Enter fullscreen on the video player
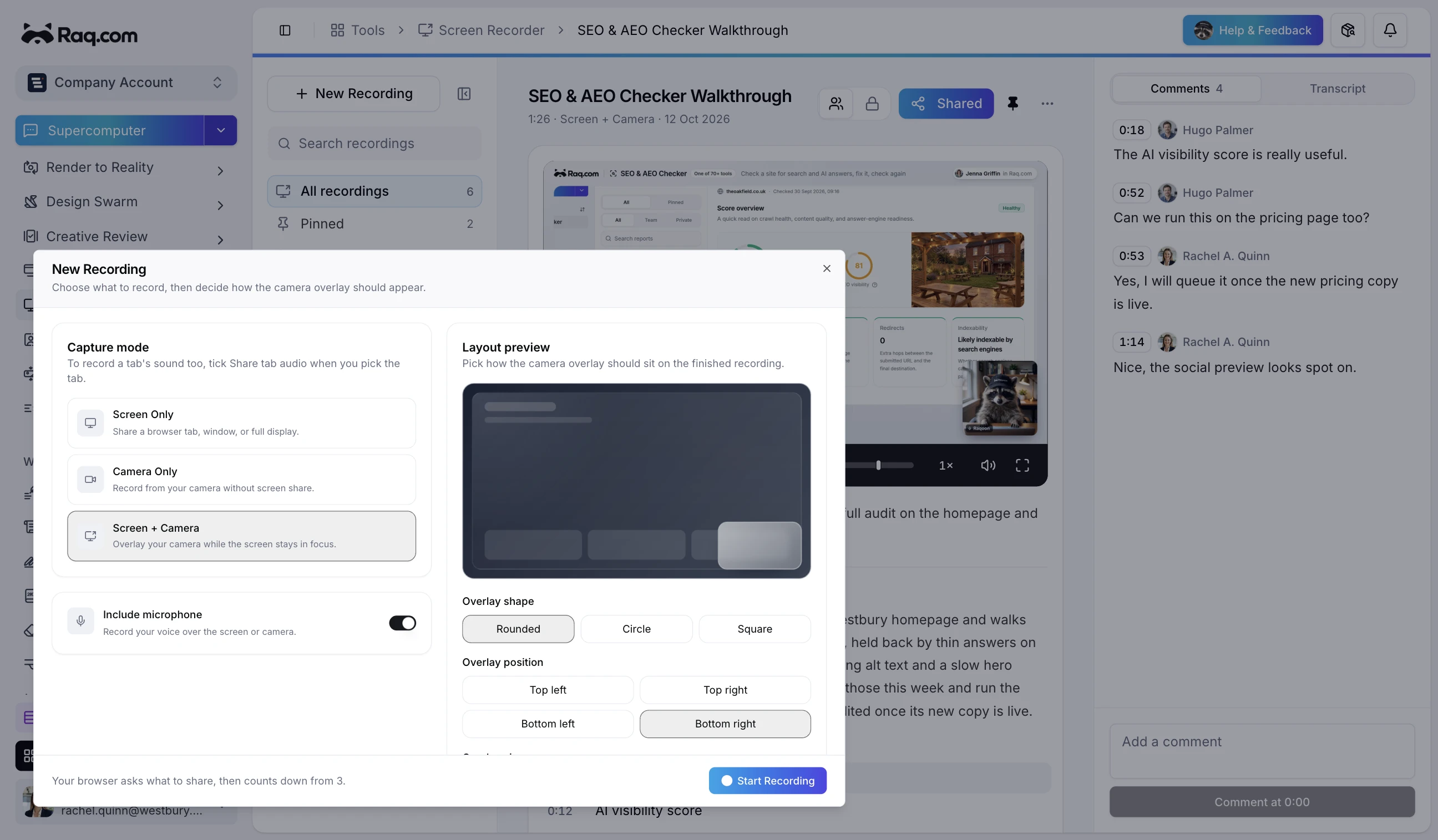 pos(1022,466)
